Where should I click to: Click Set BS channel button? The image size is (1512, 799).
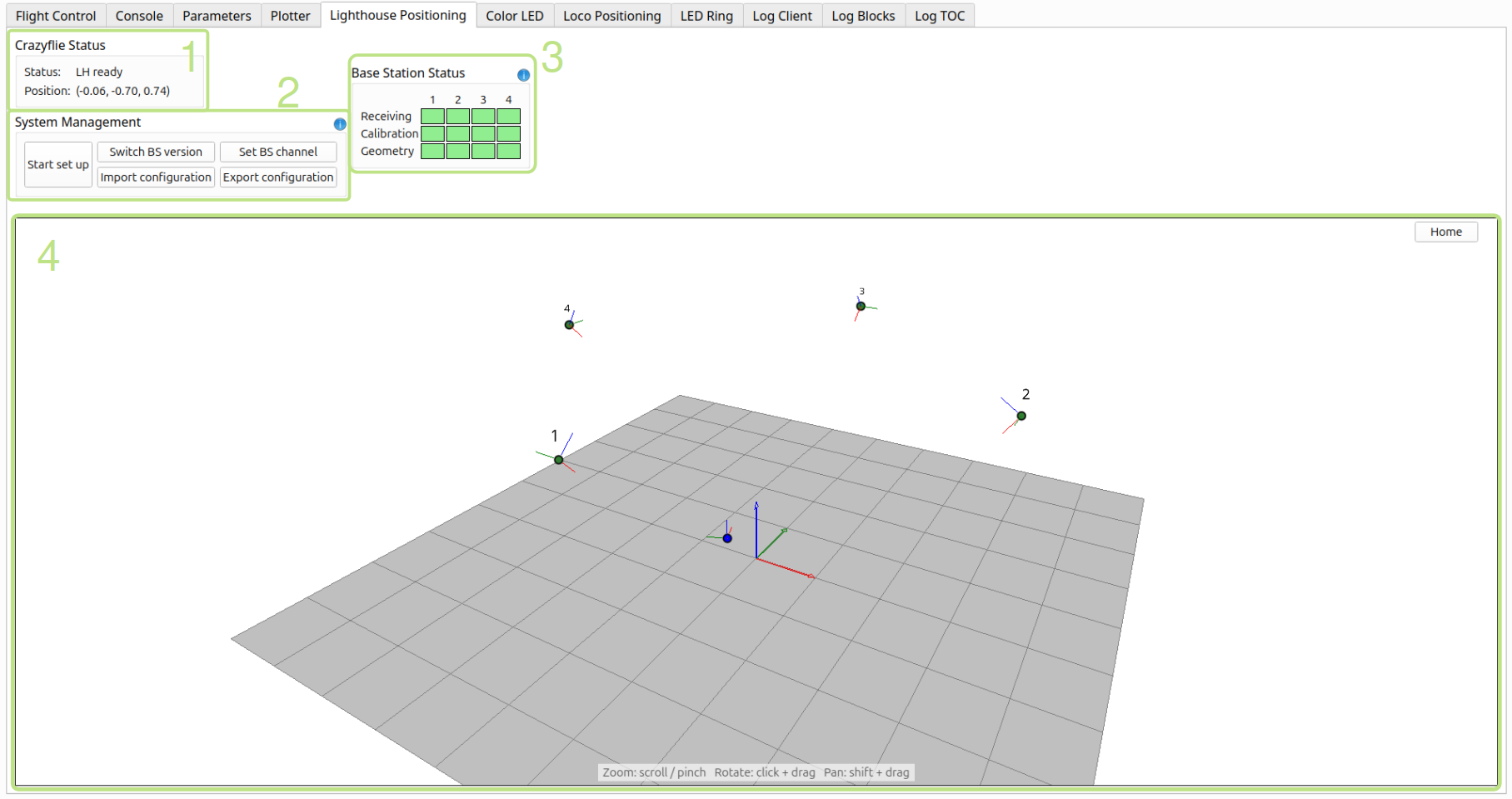click(278, 152)
